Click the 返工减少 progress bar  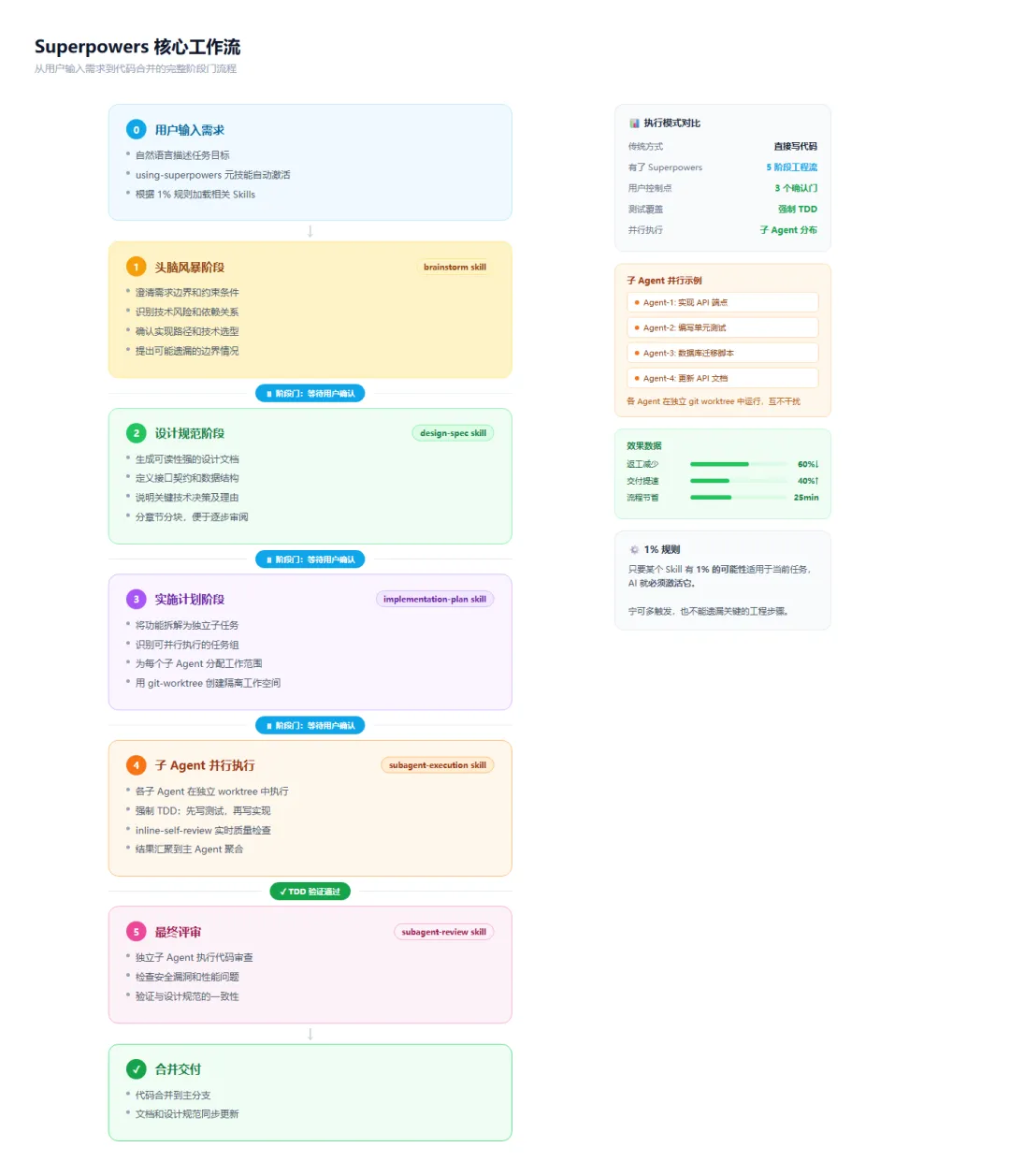(739, 464)
